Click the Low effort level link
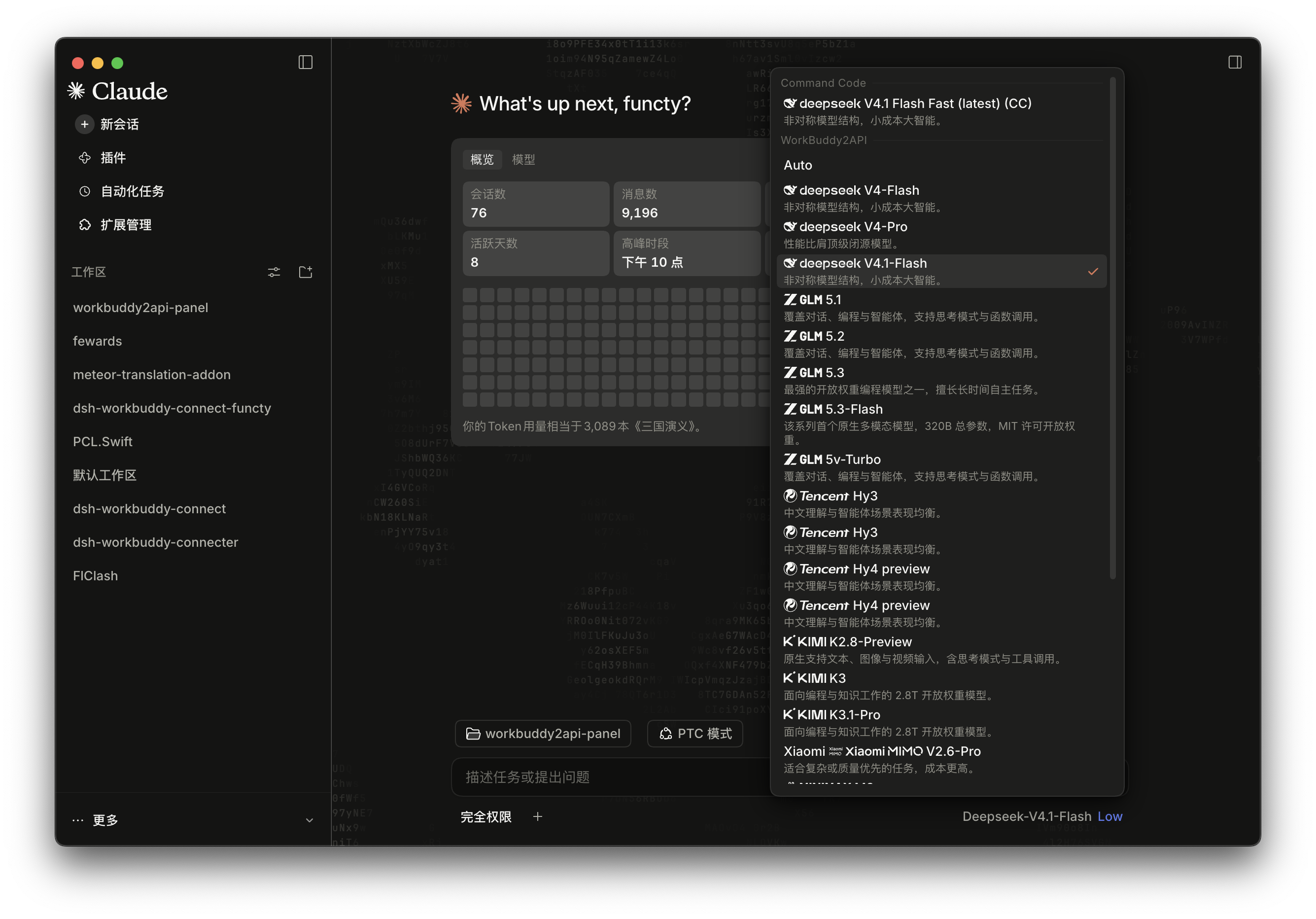This screenshot has width=1316, height=919. (1109, 816)
